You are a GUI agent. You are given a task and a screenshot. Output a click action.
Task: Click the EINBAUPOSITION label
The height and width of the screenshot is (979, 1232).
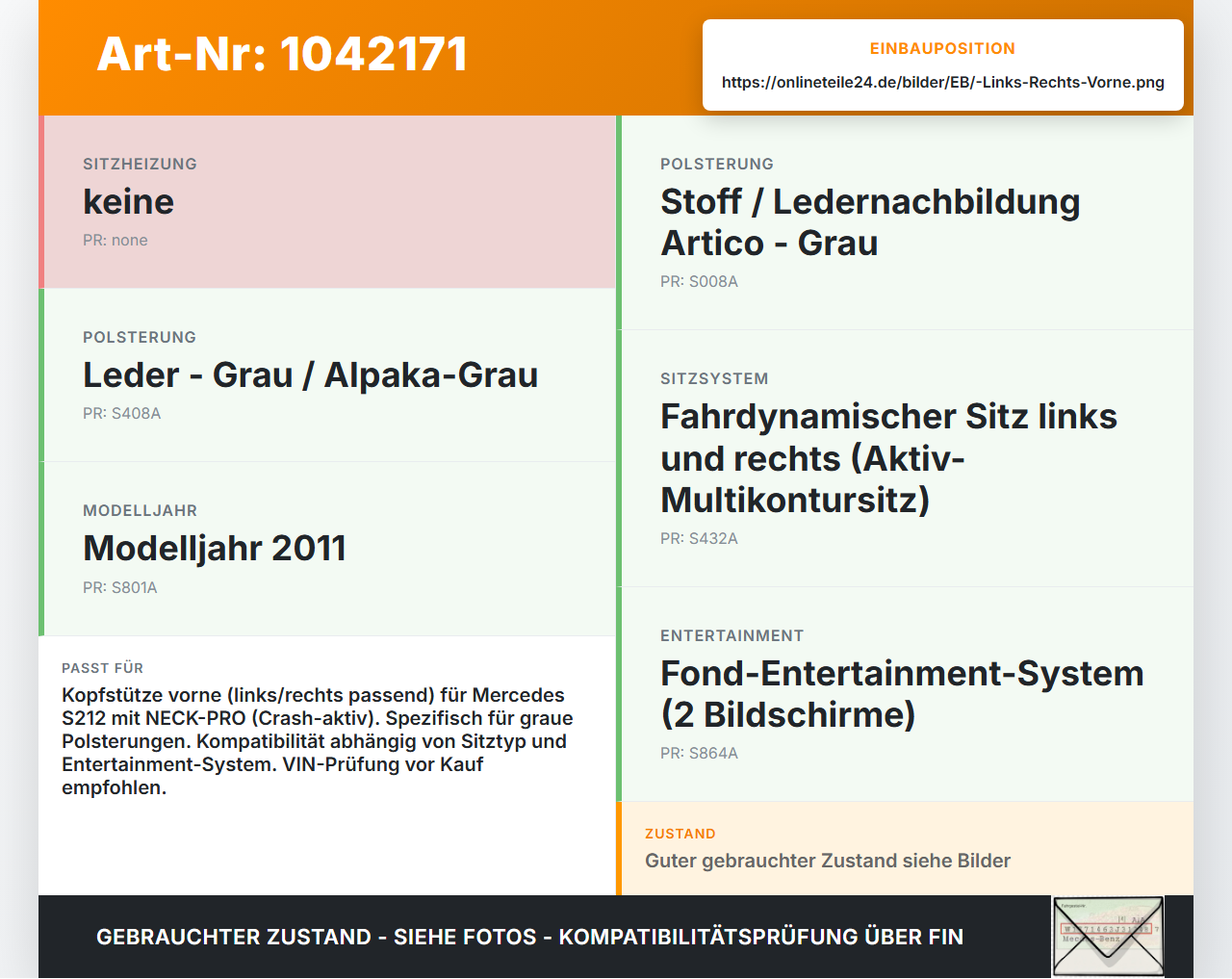(x=942, y=48)
